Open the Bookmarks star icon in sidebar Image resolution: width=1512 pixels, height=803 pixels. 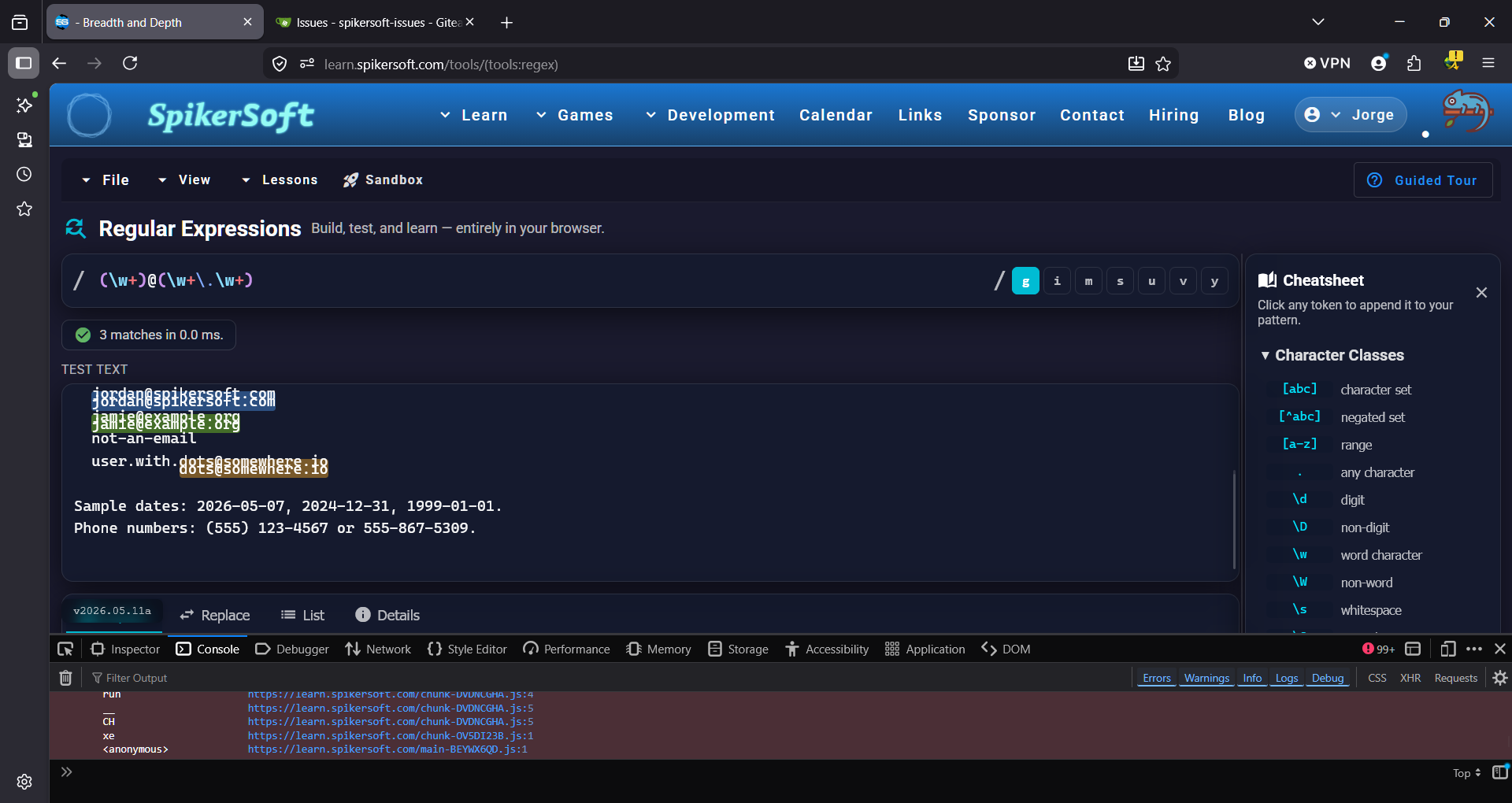pos(24,209)
